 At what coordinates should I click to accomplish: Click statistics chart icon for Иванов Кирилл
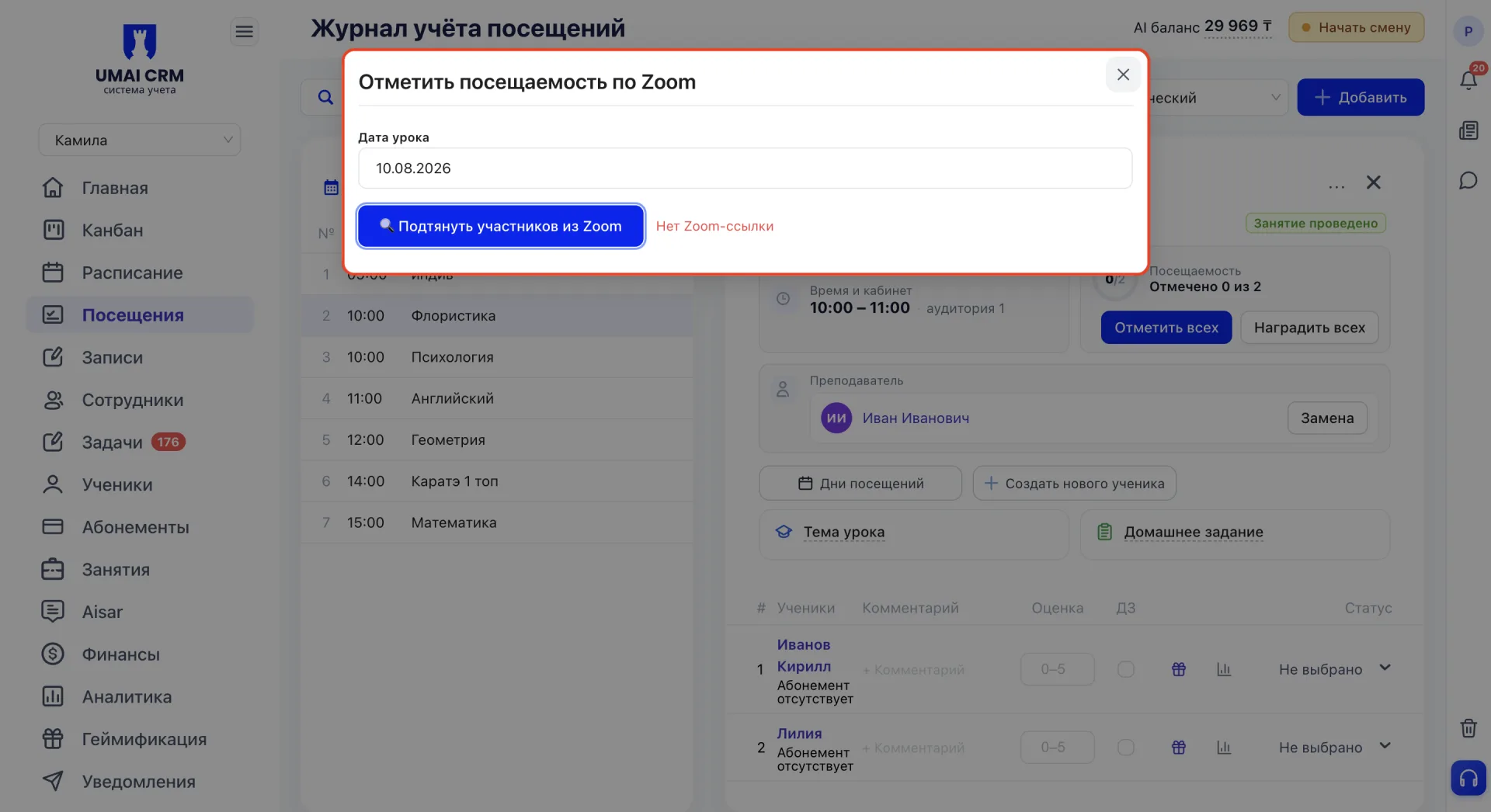click(x=1224, y=669)
